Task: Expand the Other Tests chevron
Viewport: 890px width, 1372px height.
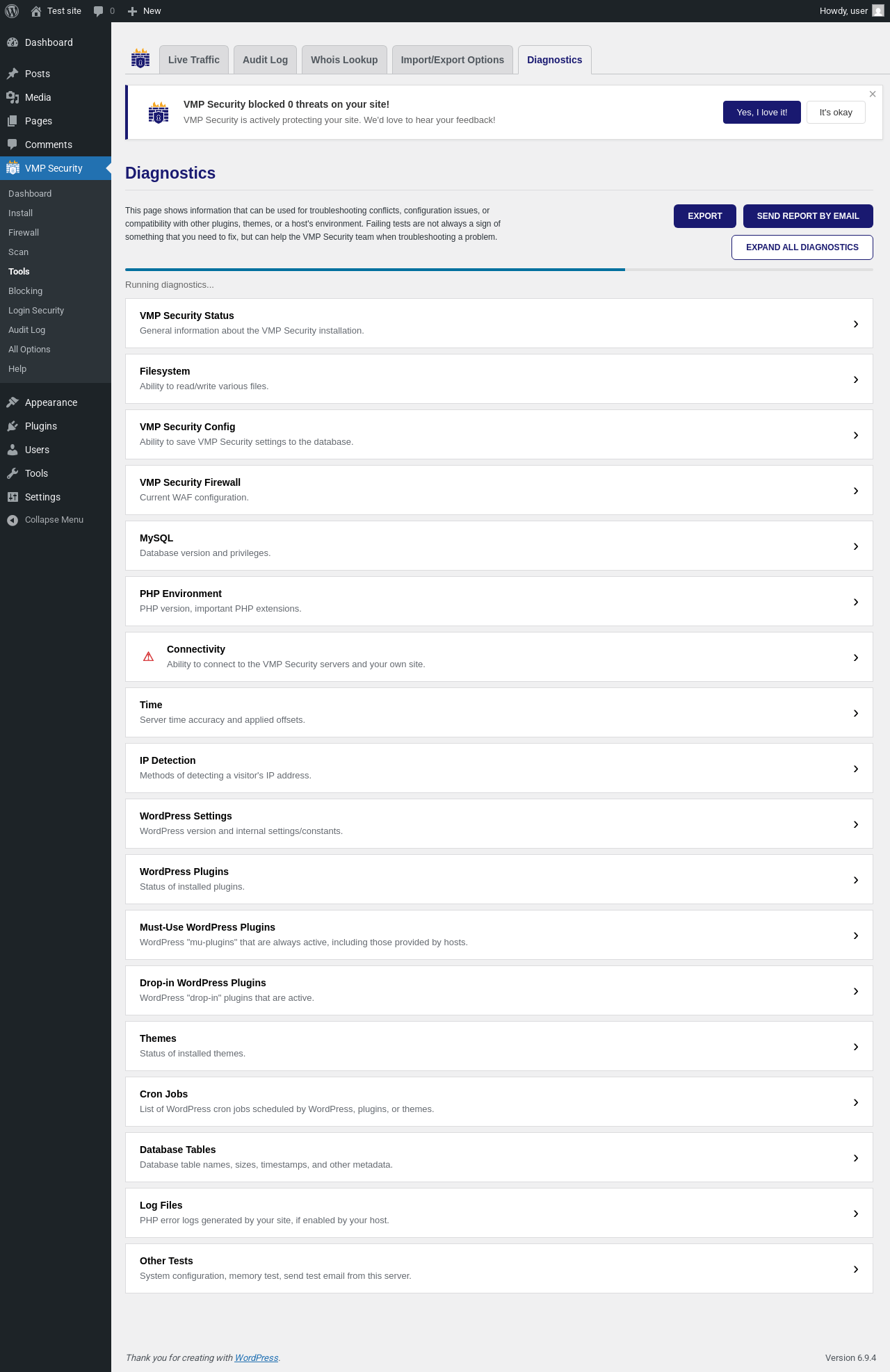Action: pos(856,1269)
